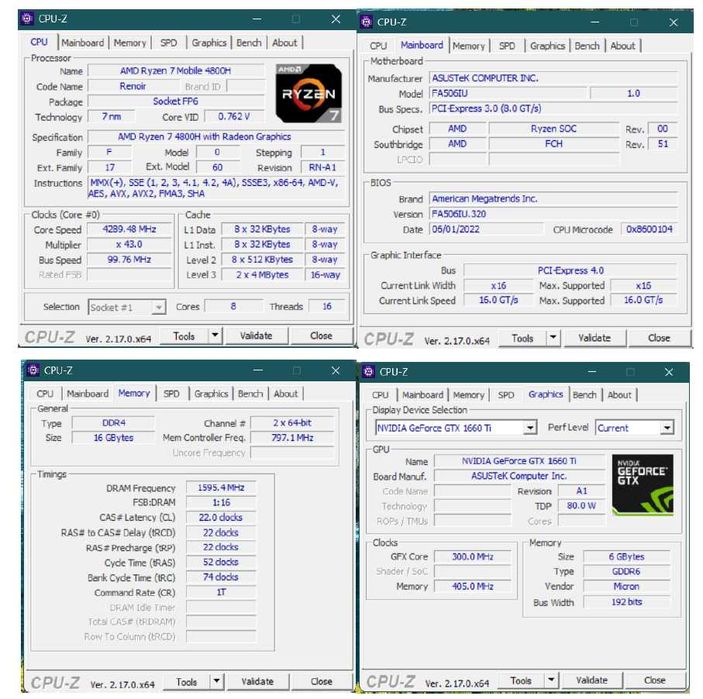Click the multiplier value x 43.0
This screenshot has width=703, height=699.
129,244
